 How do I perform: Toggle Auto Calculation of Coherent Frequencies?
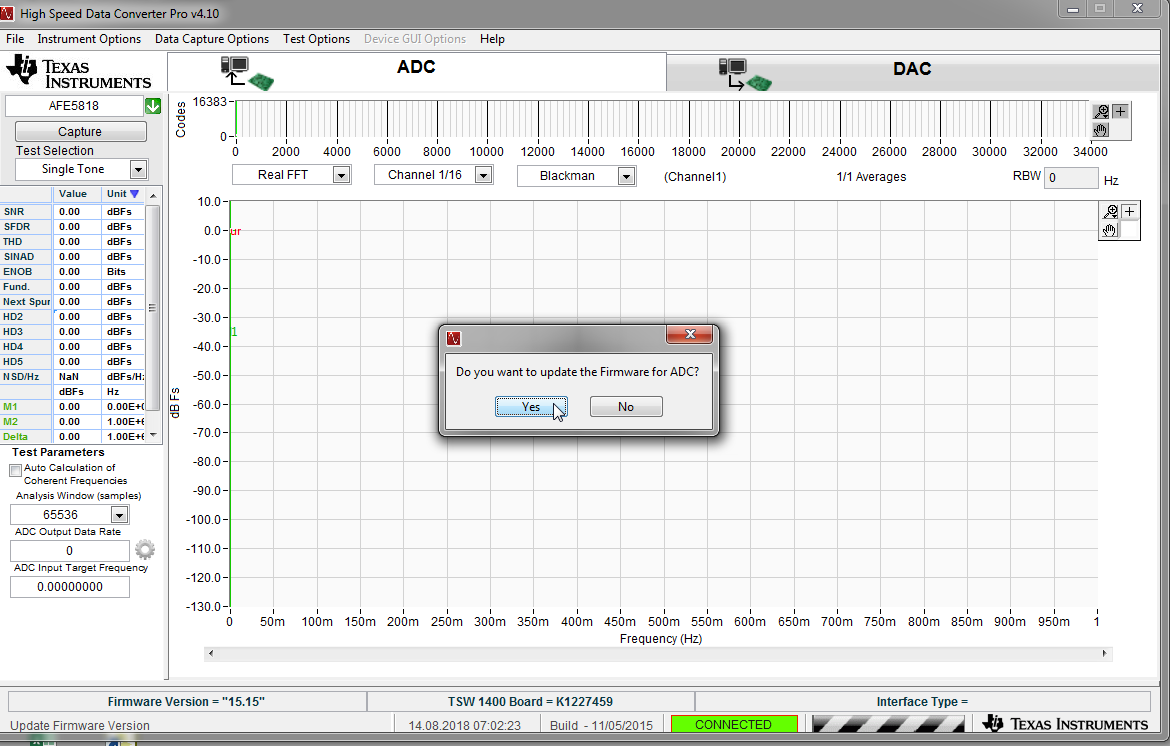[x=15, y=470]
